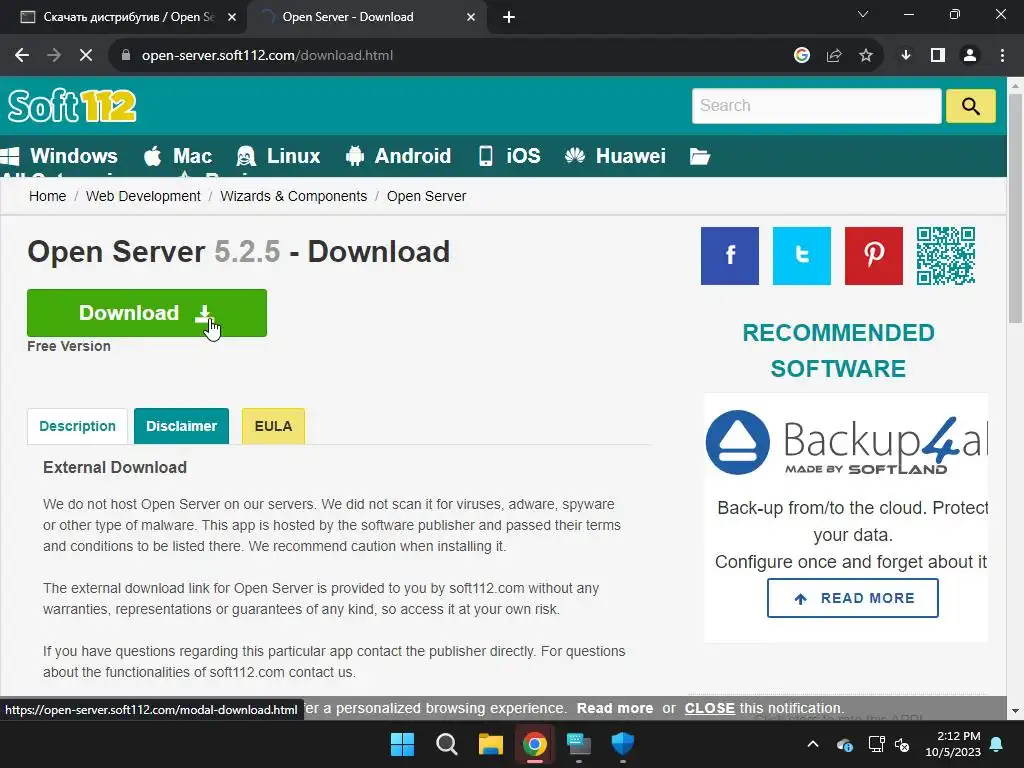Click the QR code image
This screenshot has height=768, width=1024.
tap(946, 256)
